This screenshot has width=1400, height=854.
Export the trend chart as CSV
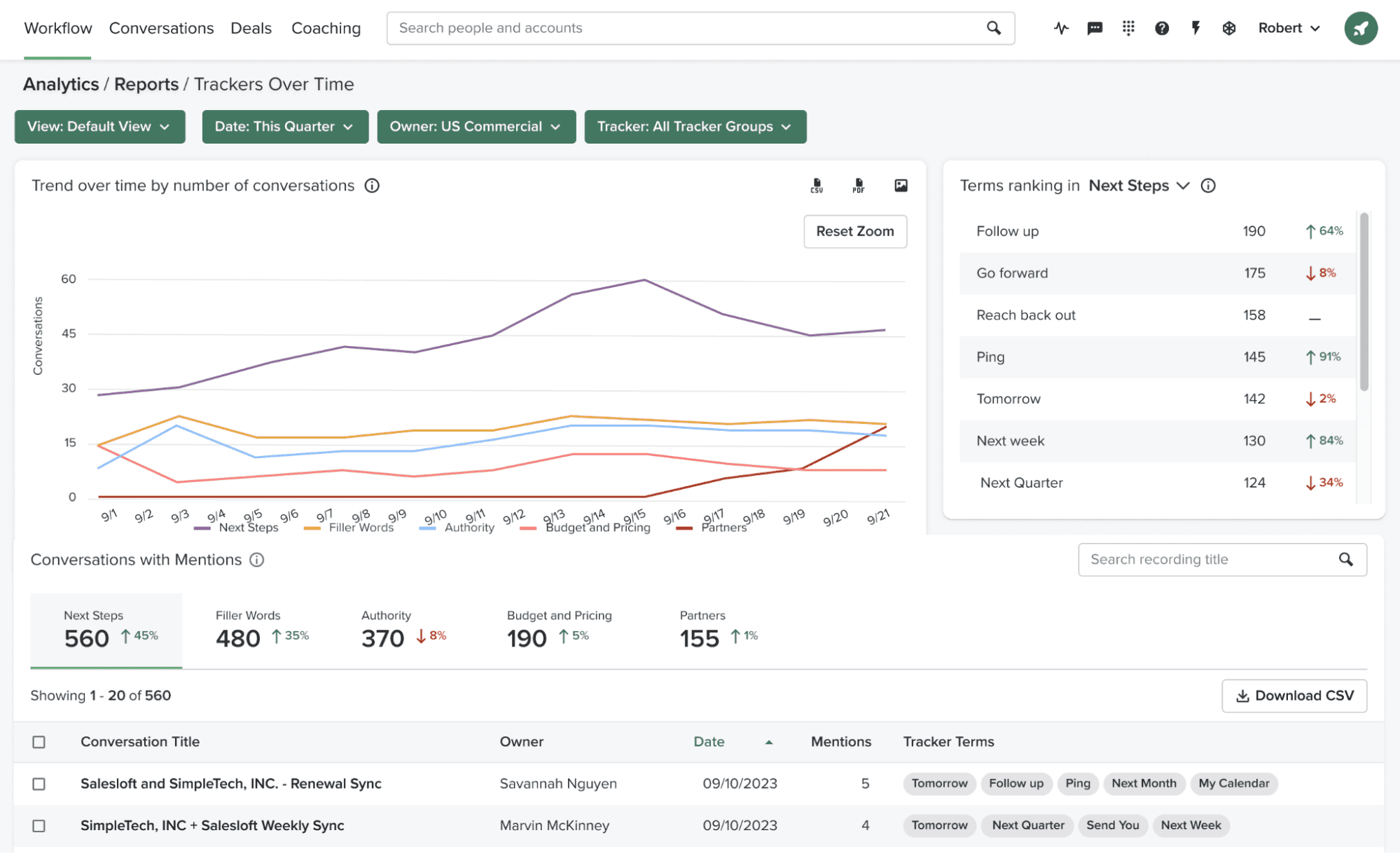[x=817, y=186]
